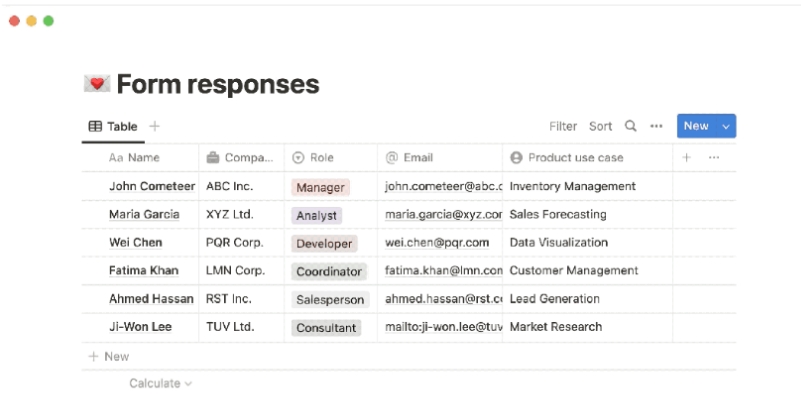Screen dimensions: 801x399
Task: Click the search magnifier icon
Action: 631,126
